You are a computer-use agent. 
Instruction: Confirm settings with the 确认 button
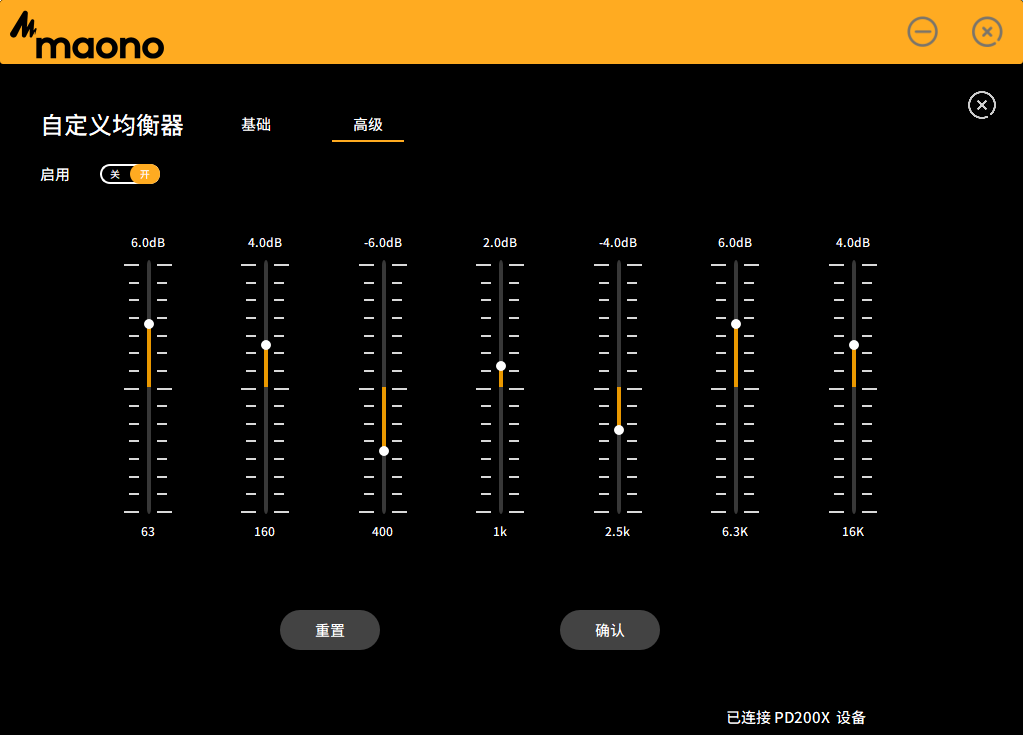tap(609, 630)
